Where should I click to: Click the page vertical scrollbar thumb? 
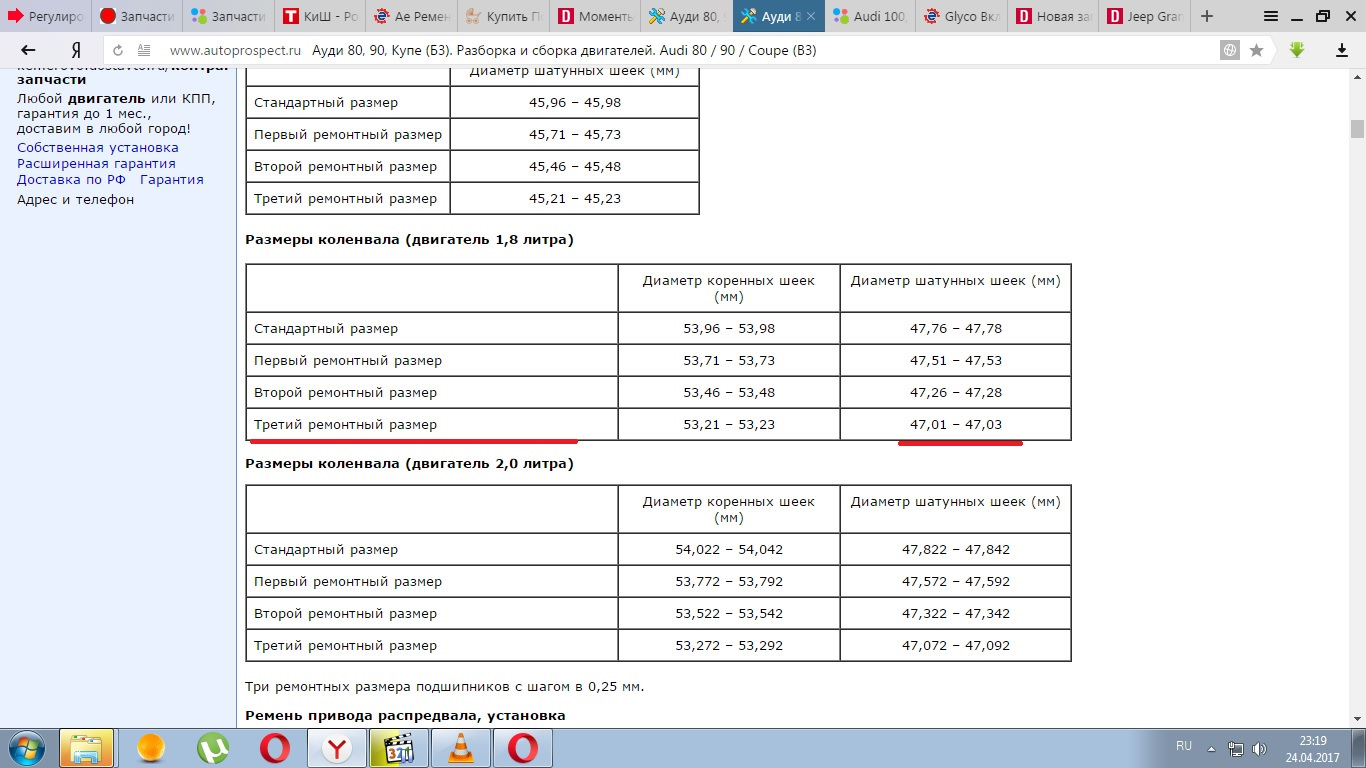[x=1357, y=129]
